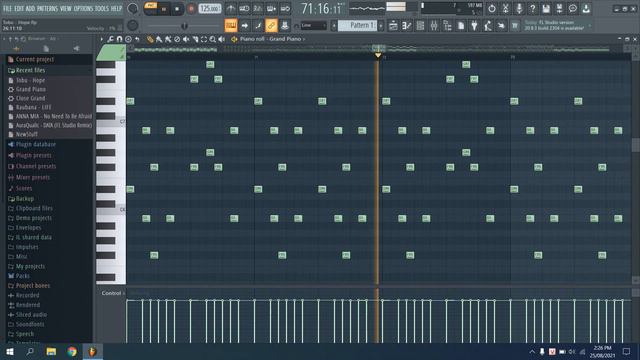Toggle PAT pattern mode
Screen dimensions: 640x360
151,5
